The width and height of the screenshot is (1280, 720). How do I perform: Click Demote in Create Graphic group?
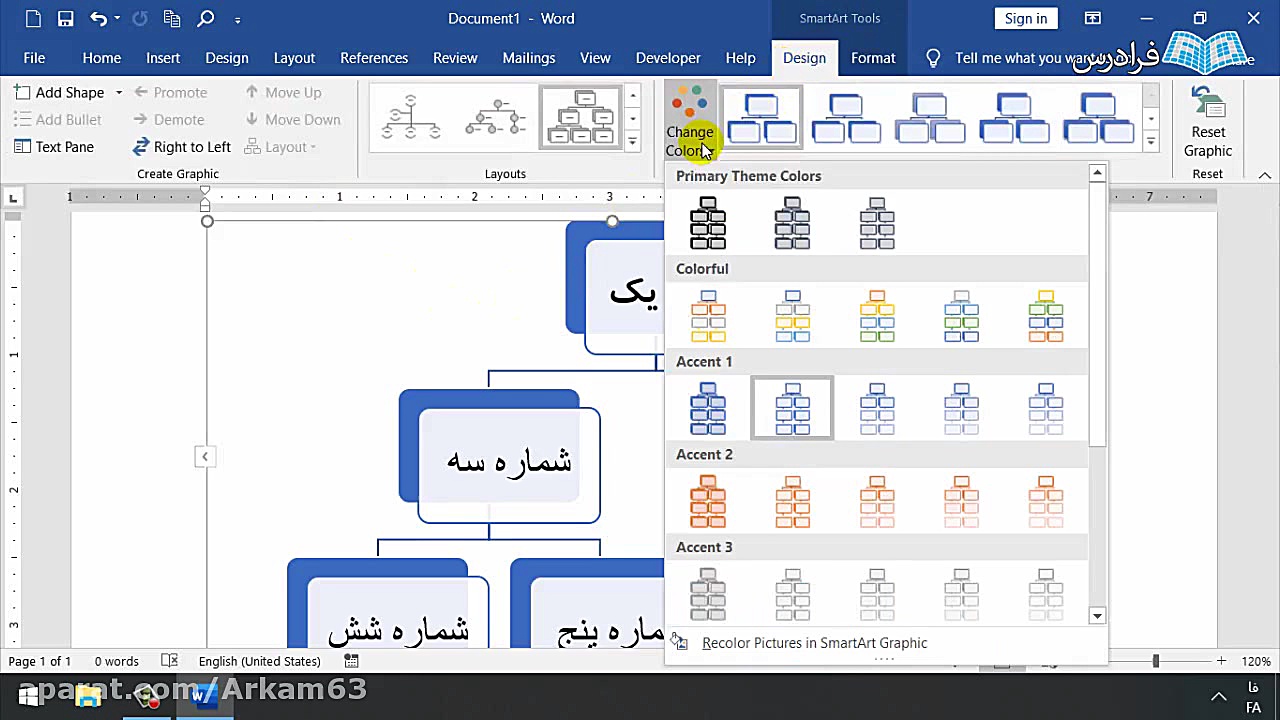point(168,119)
